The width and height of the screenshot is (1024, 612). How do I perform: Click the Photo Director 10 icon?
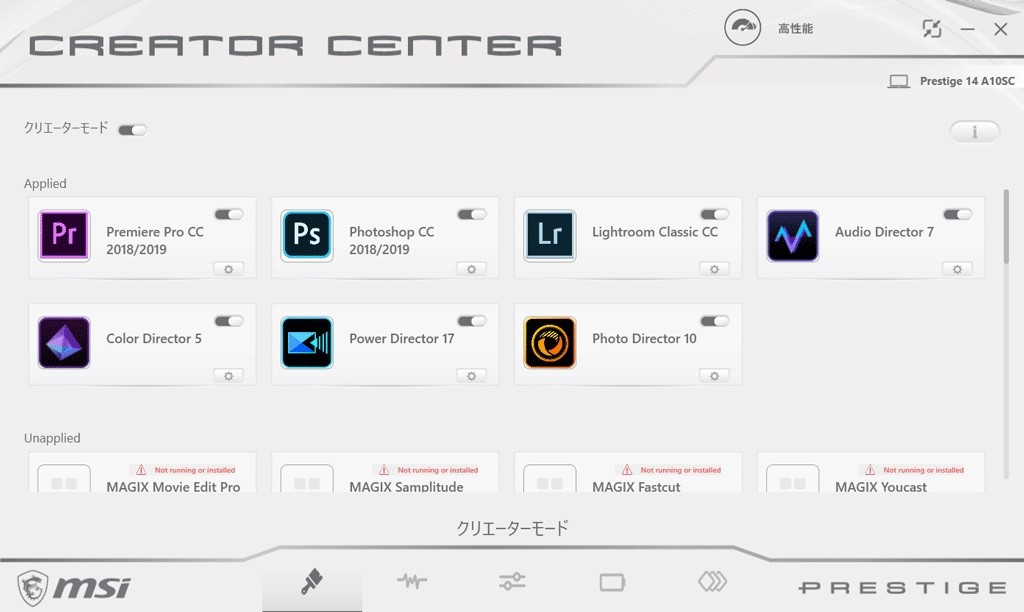point(550,342)
